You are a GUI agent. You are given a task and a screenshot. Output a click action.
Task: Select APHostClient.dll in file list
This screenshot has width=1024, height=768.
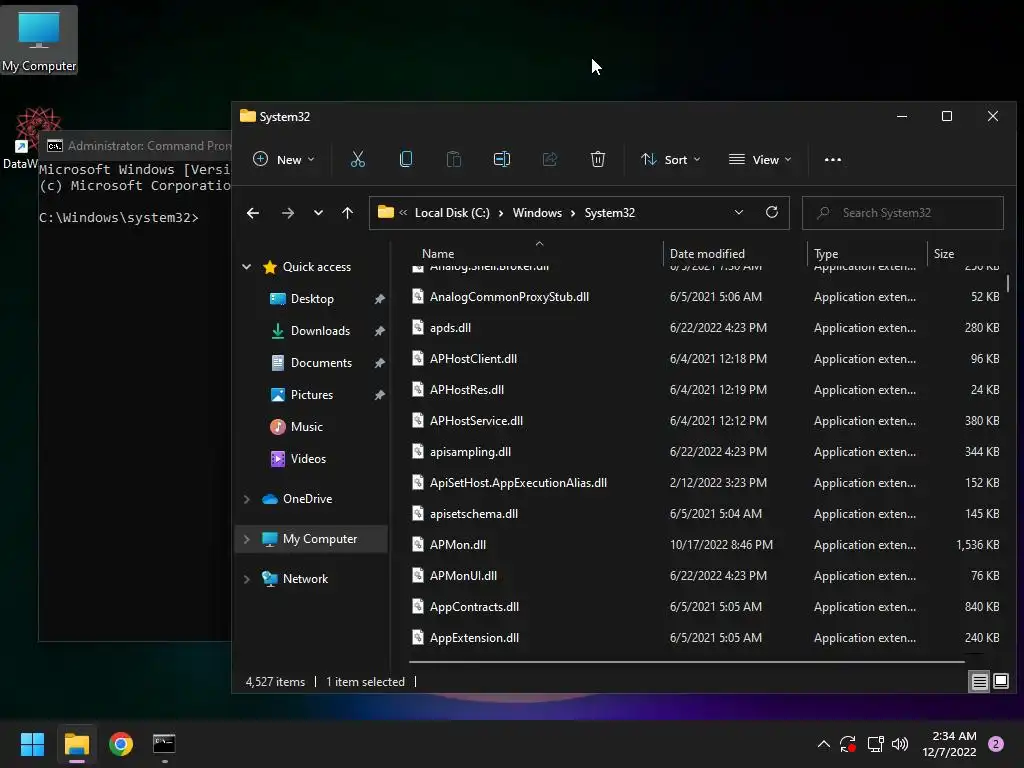473,359
